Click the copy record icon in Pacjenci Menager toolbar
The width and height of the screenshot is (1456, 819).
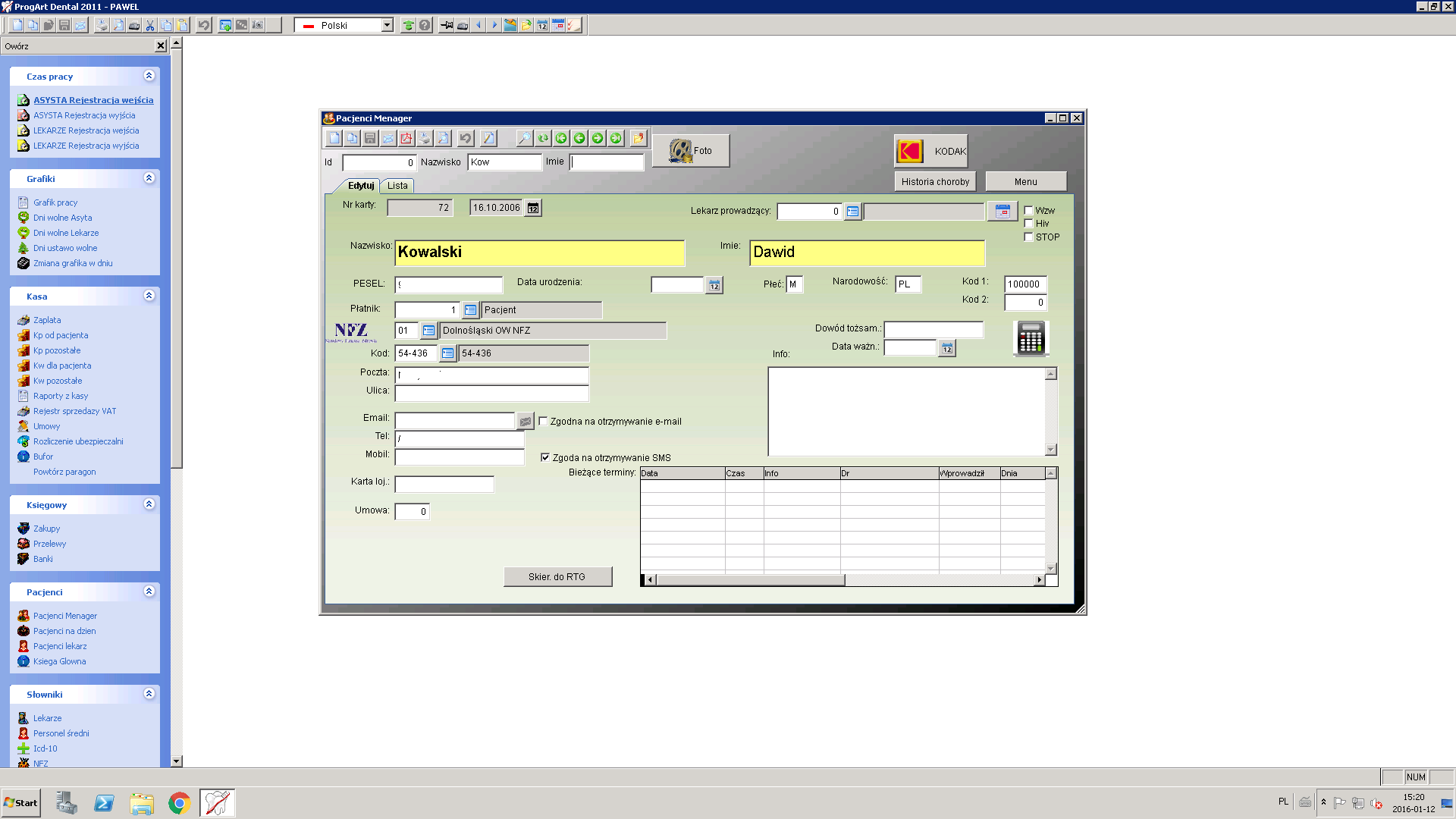[x=352, y=138]
